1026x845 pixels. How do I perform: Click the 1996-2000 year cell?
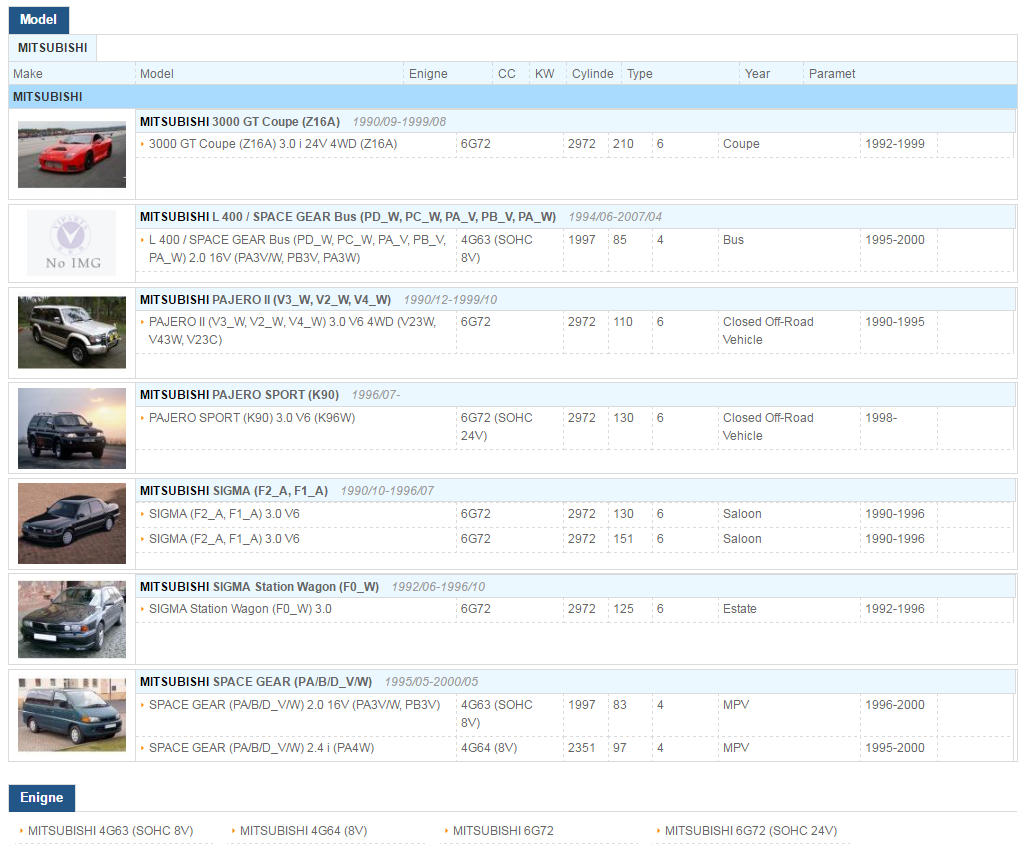(x=894, y=705)
